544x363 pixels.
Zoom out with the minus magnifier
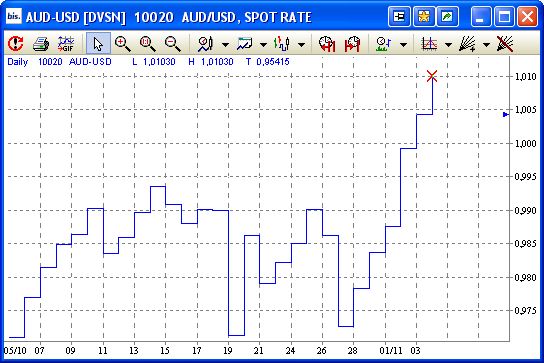click(172, 44)
